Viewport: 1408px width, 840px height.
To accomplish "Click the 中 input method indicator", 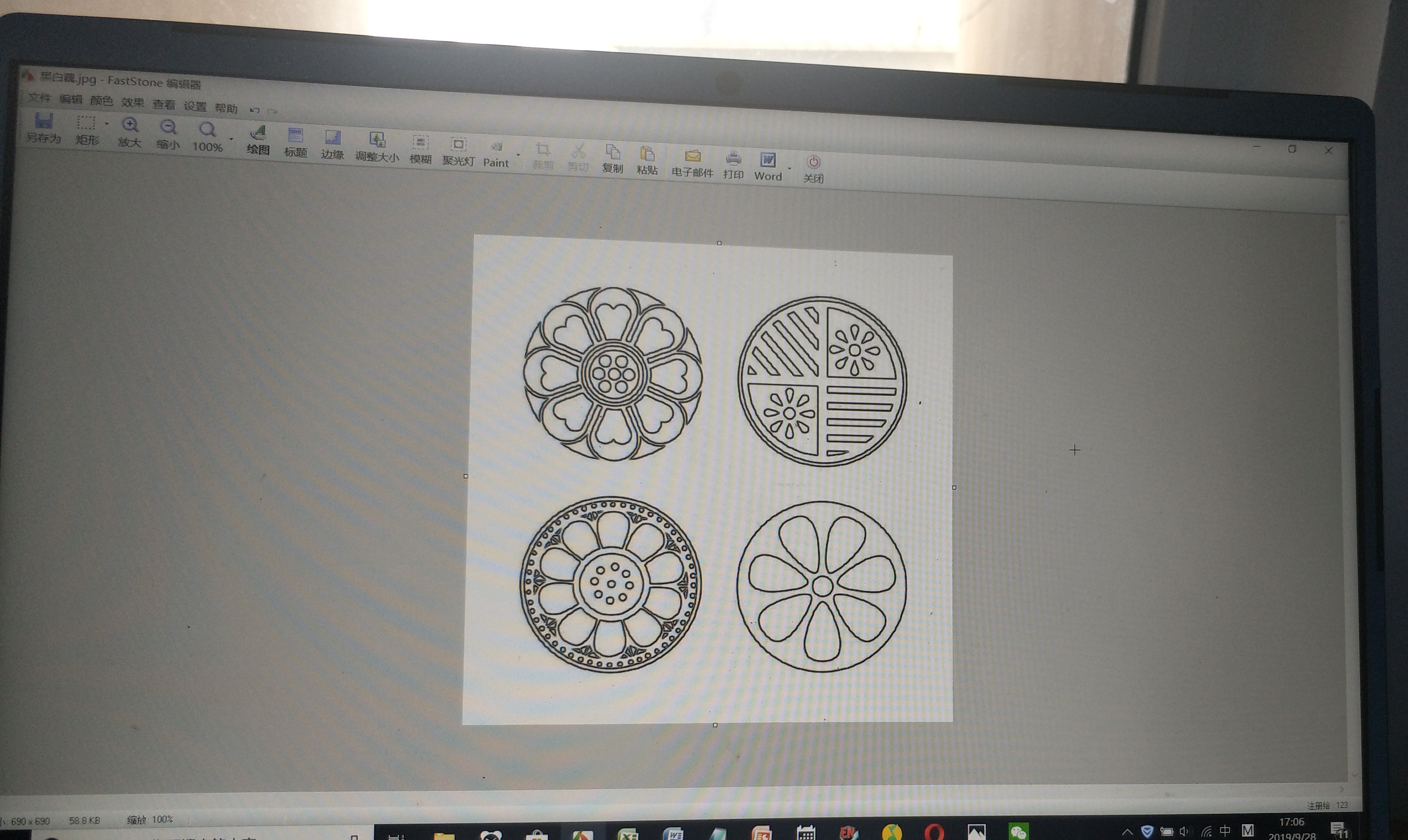I will tap(1225, 831).
